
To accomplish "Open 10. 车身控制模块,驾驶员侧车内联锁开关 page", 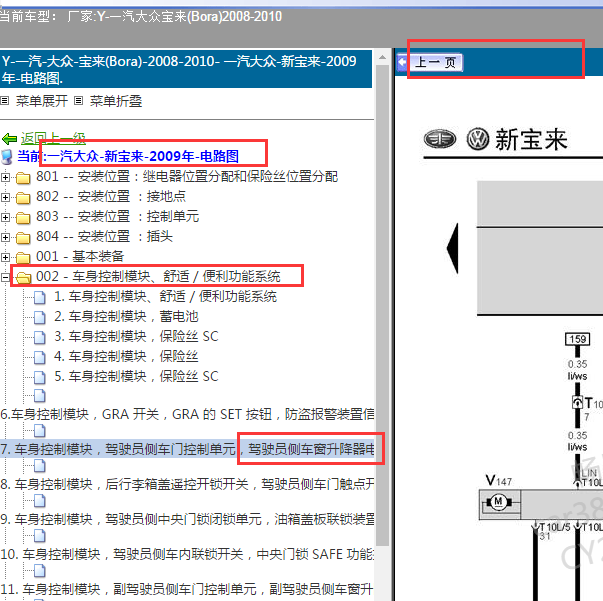I will point(187,554).
